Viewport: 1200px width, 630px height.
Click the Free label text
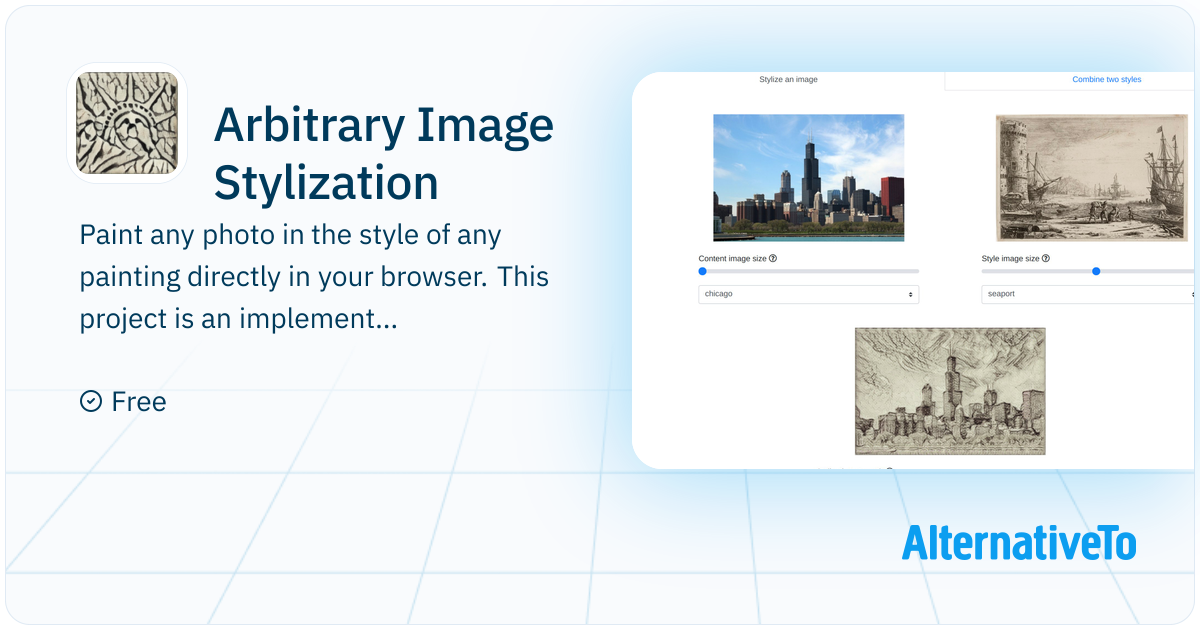click(139, 401)
